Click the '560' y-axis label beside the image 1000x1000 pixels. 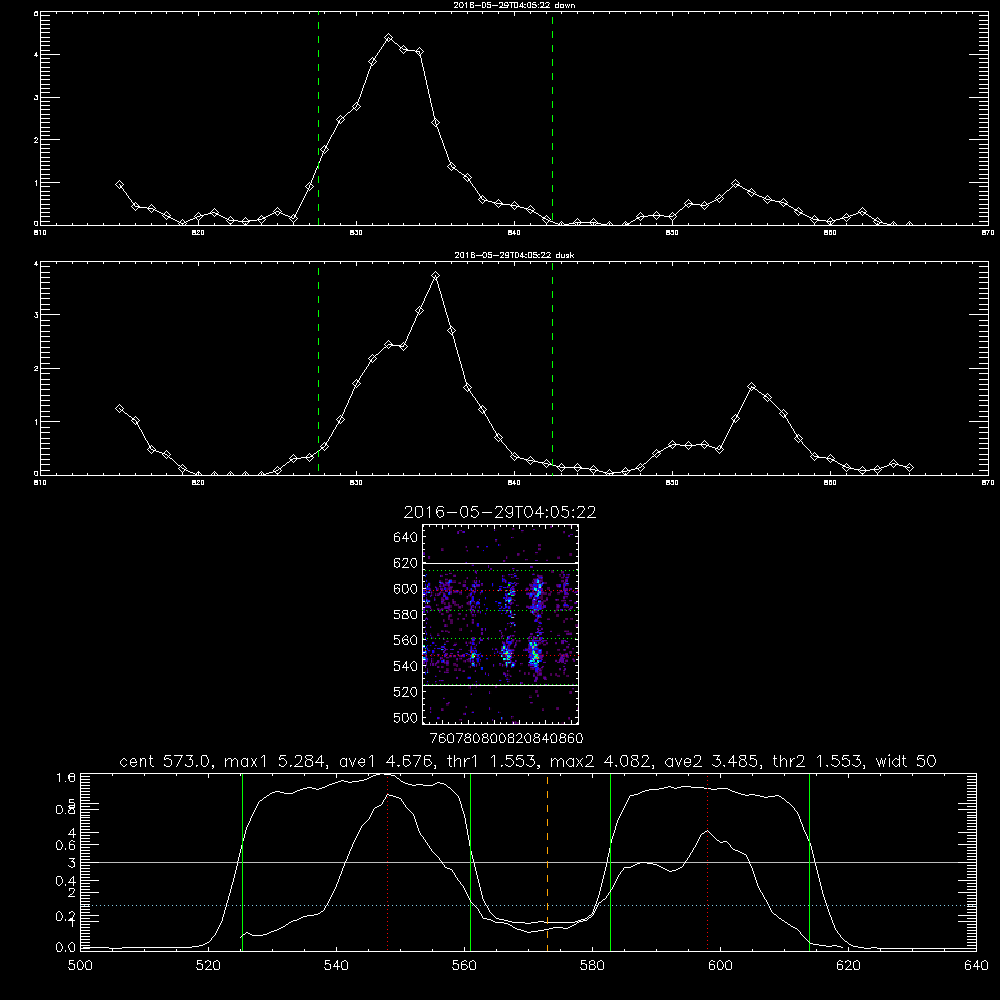click(x=406, y=640)
